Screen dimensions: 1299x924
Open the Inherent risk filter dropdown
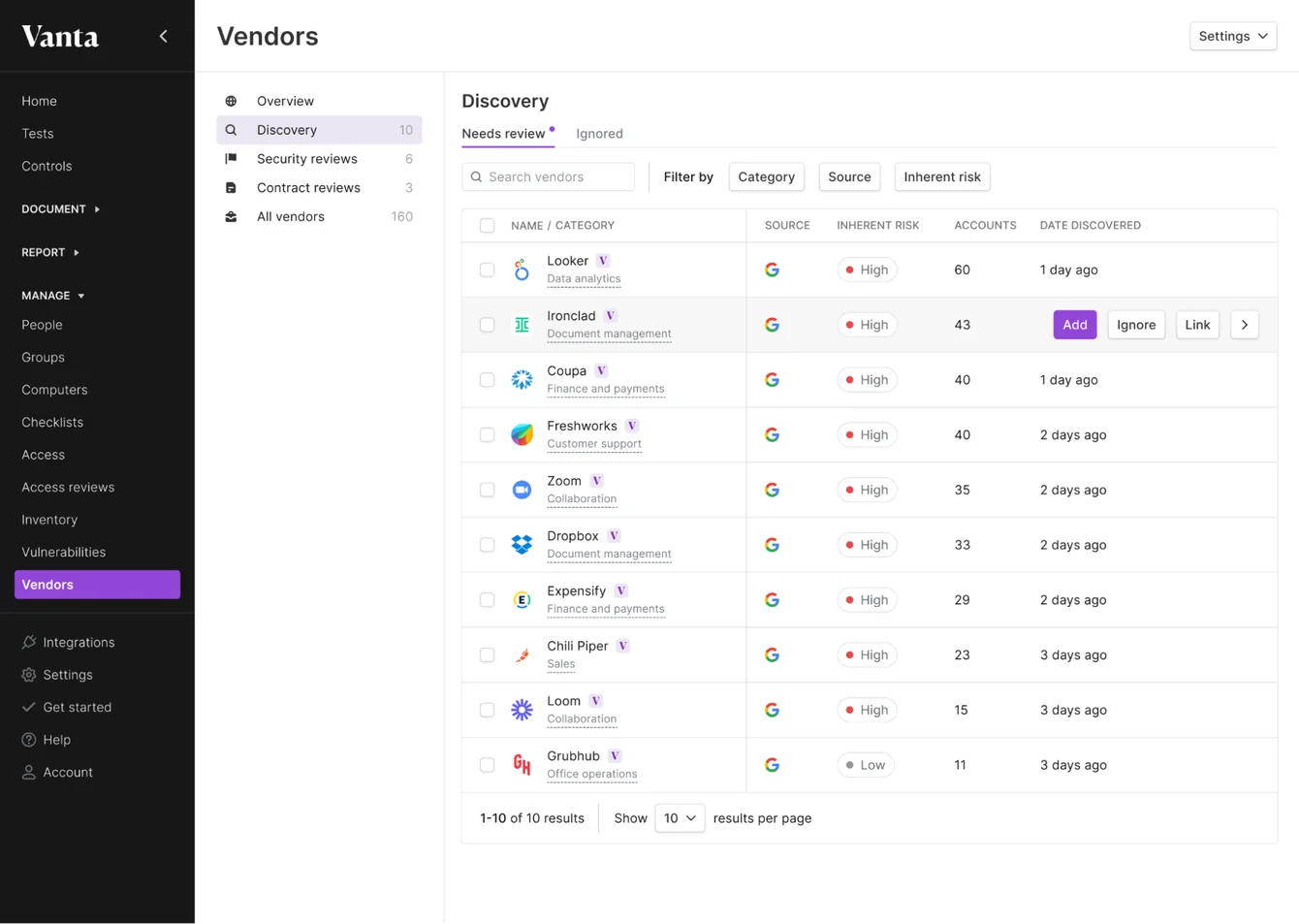tap(942, 176)
